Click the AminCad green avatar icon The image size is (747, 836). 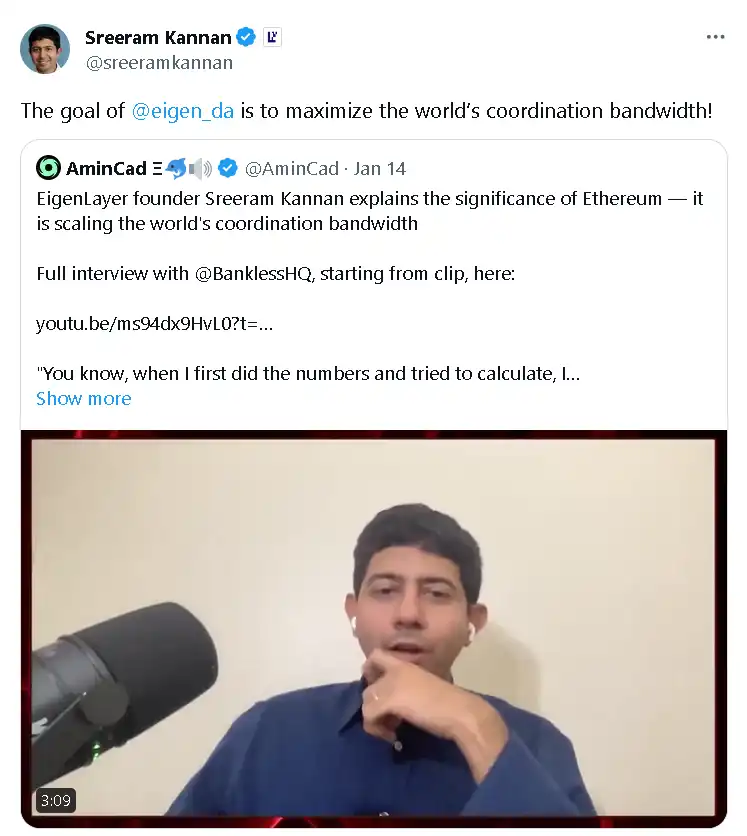pyautogui.click(x=48, y=168)
